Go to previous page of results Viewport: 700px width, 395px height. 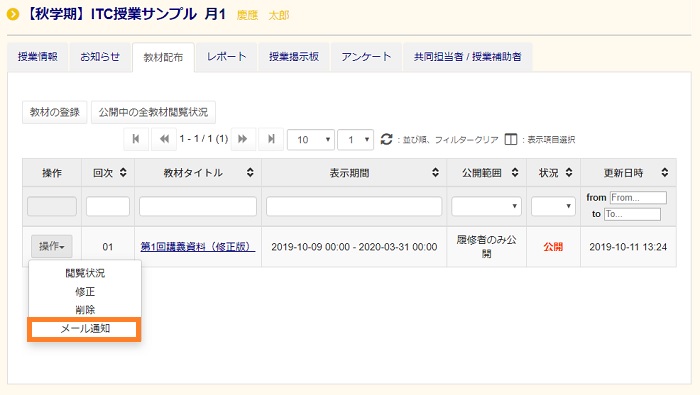tap(164, 139)
